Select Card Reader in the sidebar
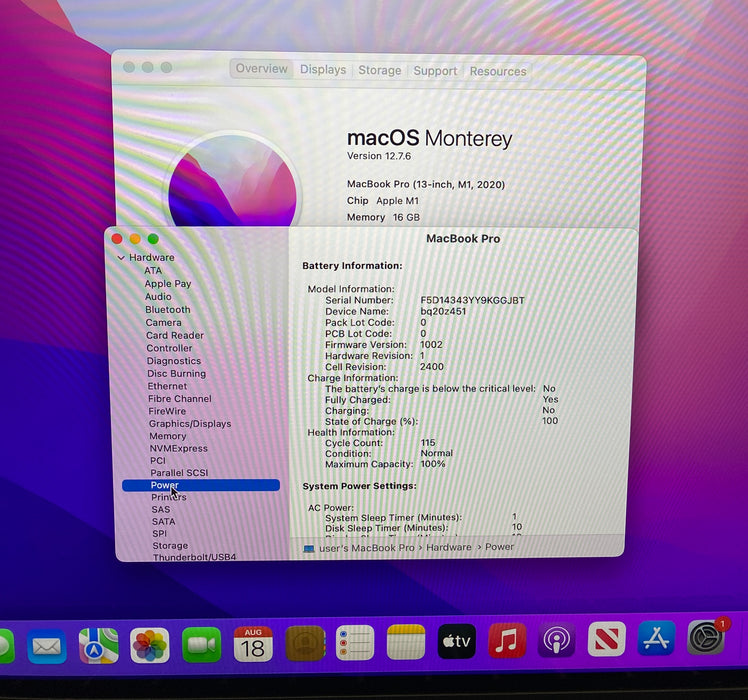The width and height of the screenshot is (748, 700). 175,335
